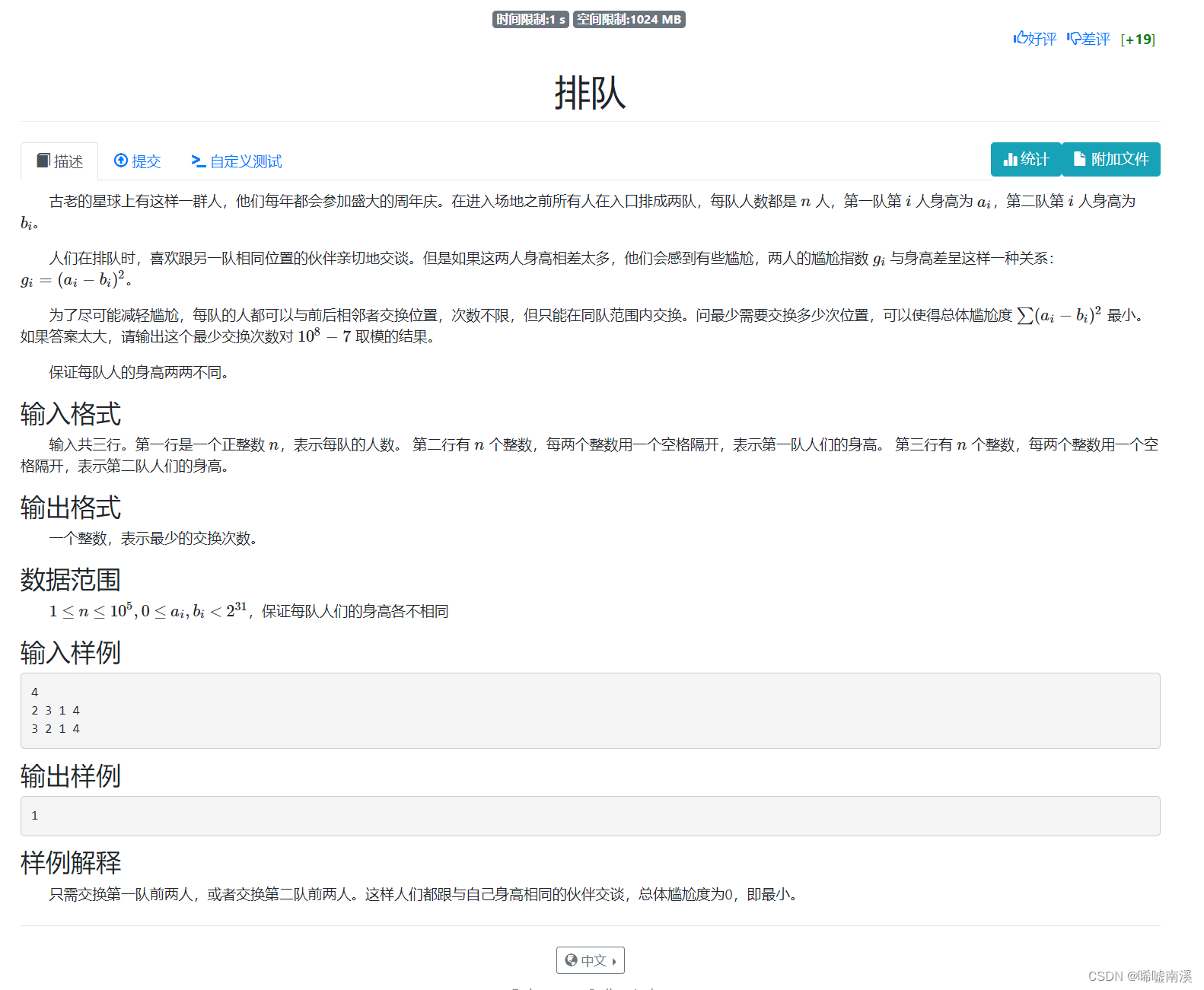
Task: Click the [+19] rating score
Action: (1138, 40)
